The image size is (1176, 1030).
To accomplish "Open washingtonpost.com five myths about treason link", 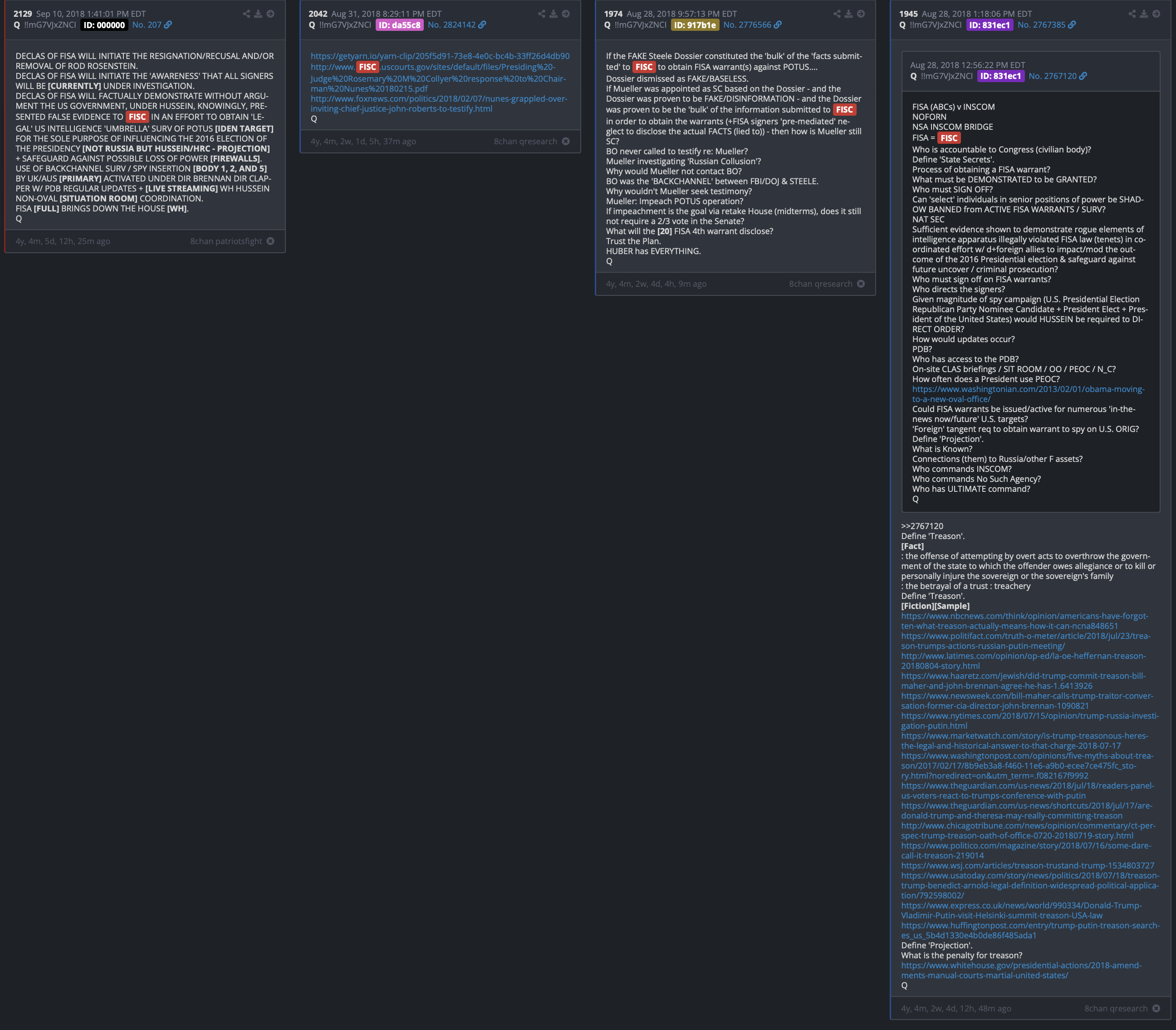I will [1027, 765].
